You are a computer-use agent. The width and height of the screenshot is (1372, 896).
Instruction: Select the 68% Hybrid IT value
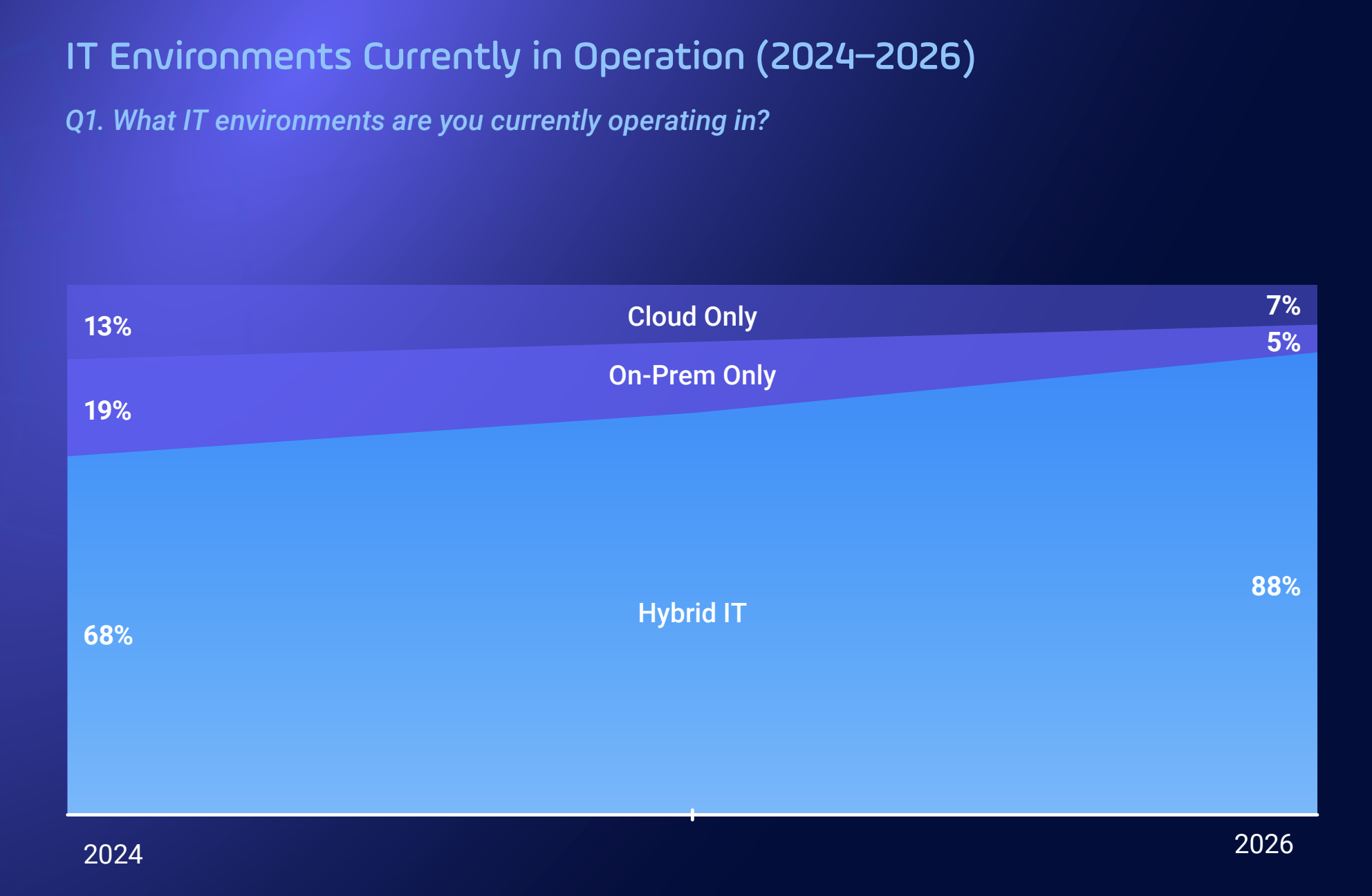108,635
